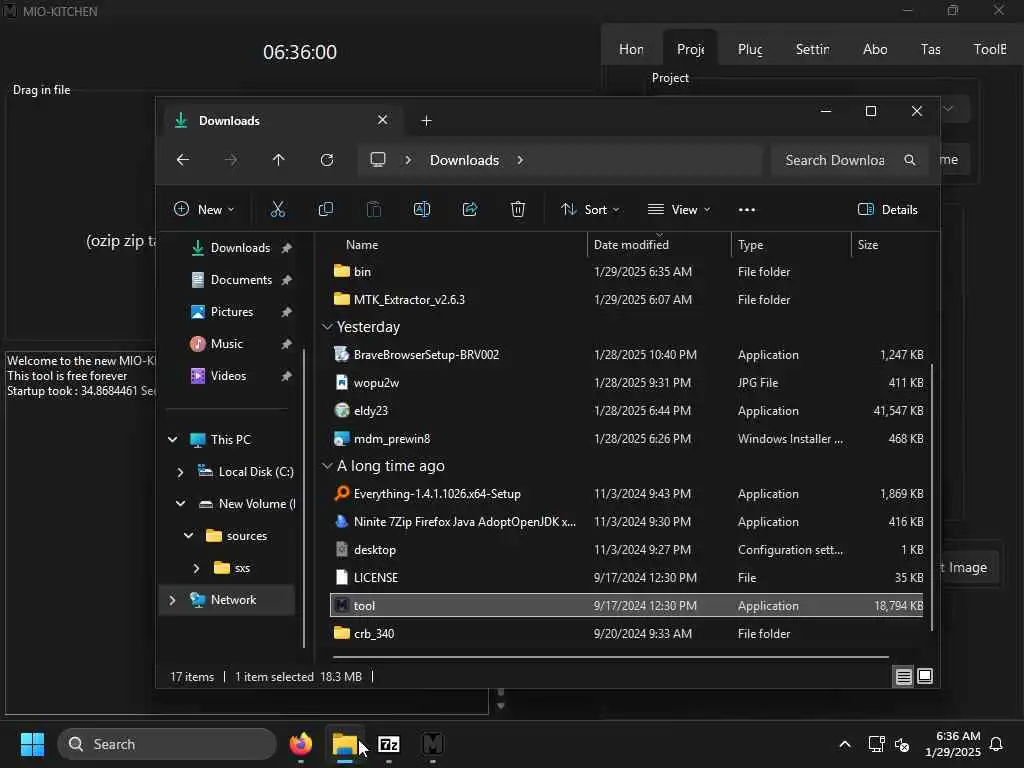The height and width of the screenshot is (768, 1024).
Task: Open 7-Zip from the taskbar
Action: click(x=389, y=744)
